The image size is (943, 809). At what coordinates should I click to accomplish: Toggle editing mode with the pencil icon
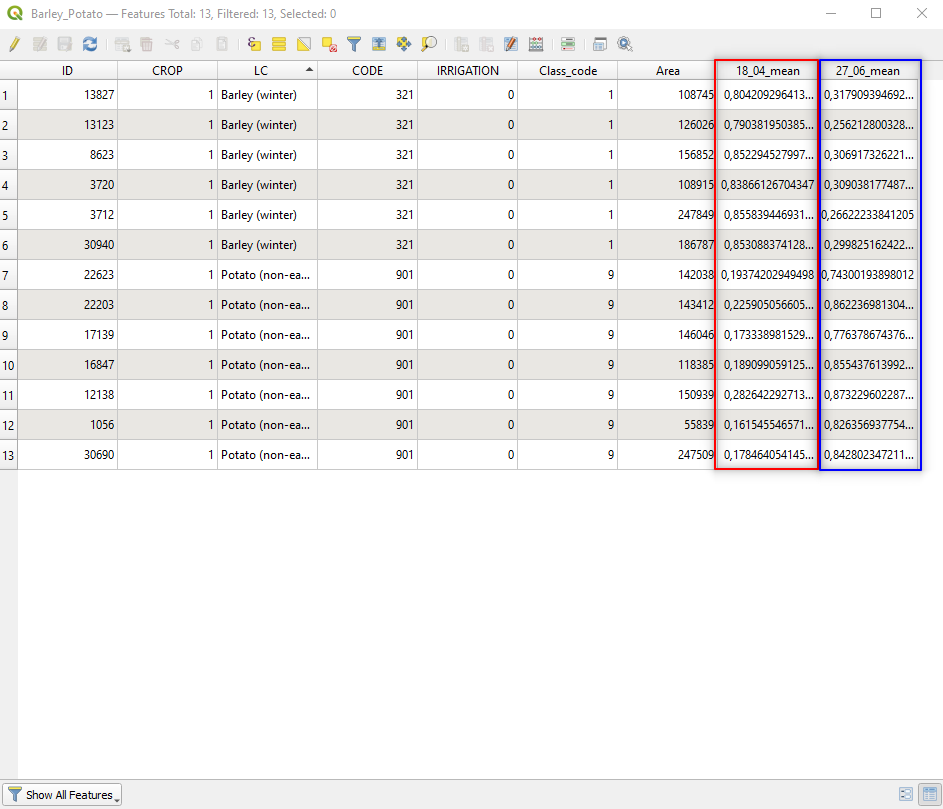(14, 44)
